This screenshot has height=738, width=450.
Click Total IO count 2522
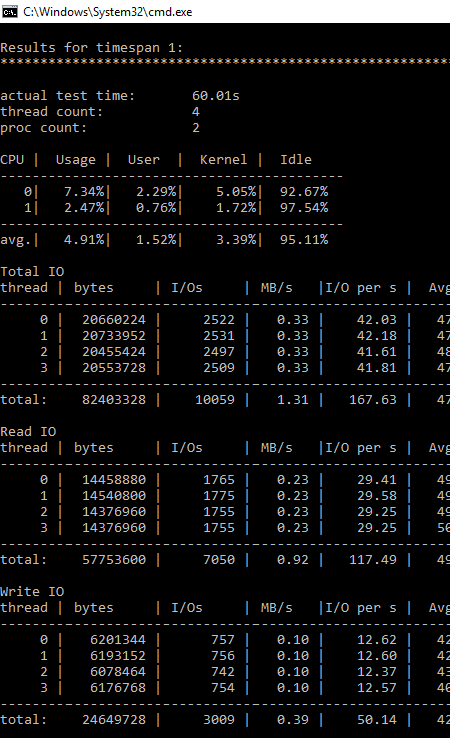219,320
